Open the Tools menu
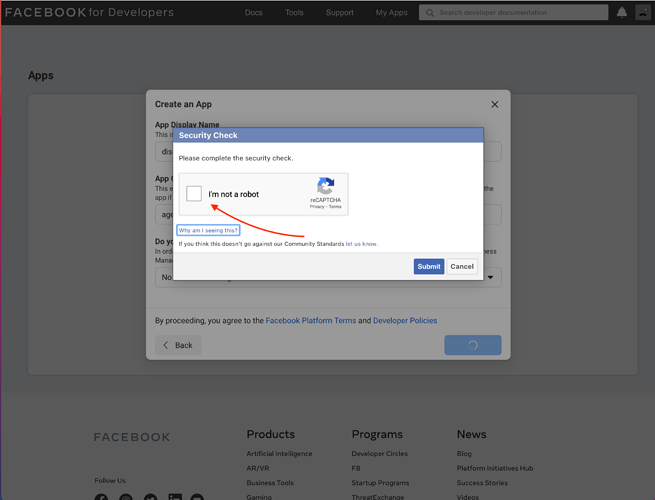Viewport: 655px width, 500px height. [294, 13]
